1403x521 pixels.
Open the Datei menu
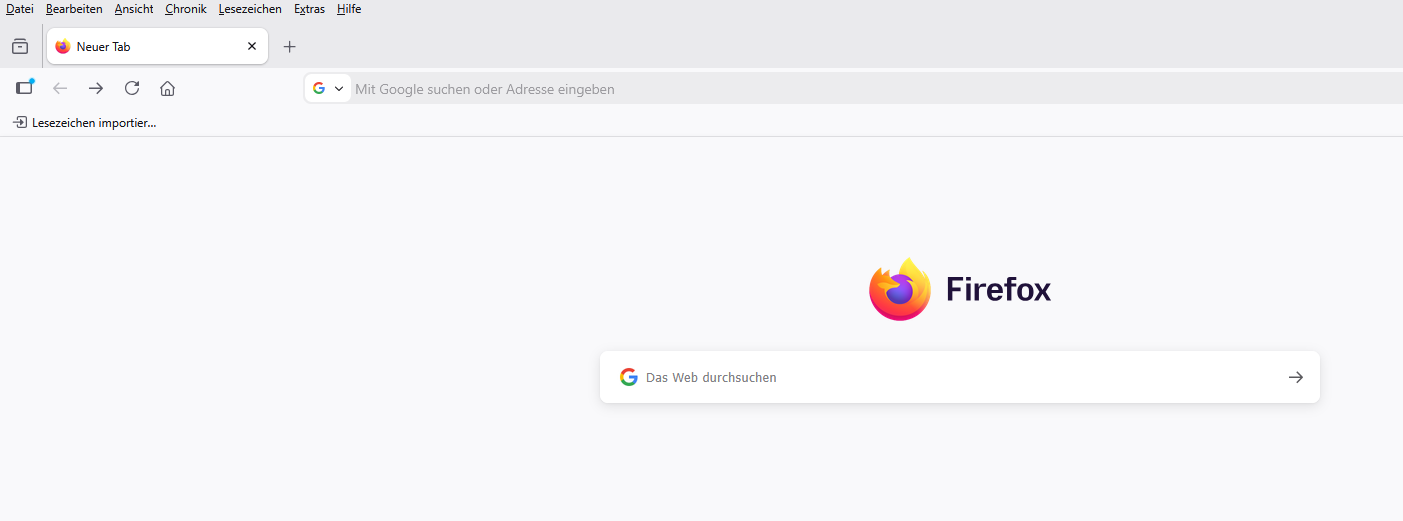(x=20, y=9)
